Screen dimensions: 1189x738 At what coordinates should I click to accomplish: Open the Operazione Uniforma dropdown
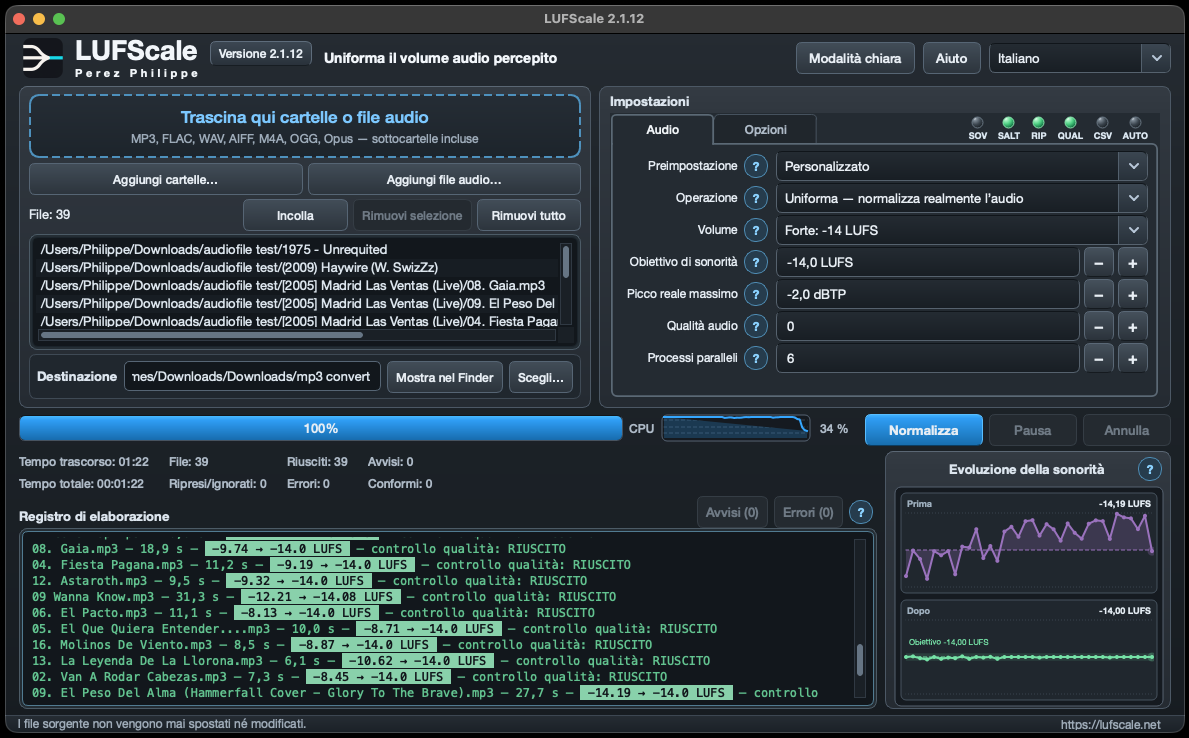(962, 198)
